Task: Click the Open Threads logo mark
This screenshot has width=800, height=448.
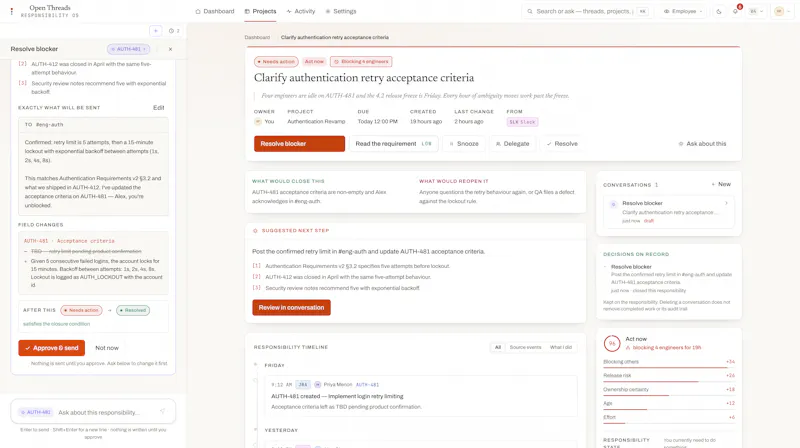Action: point(12,11)
